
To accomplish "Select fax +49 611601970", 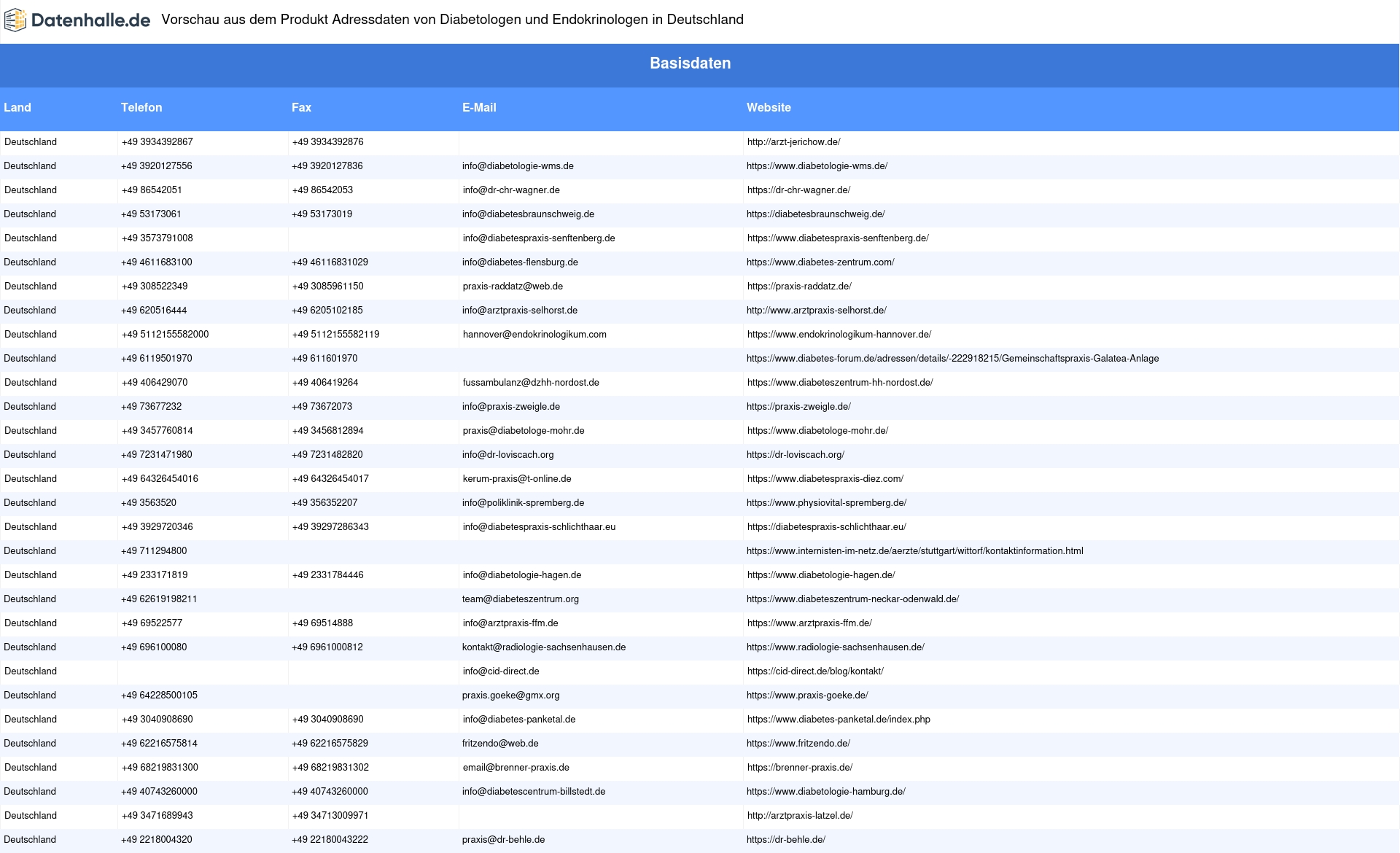I will coord(324,359).
